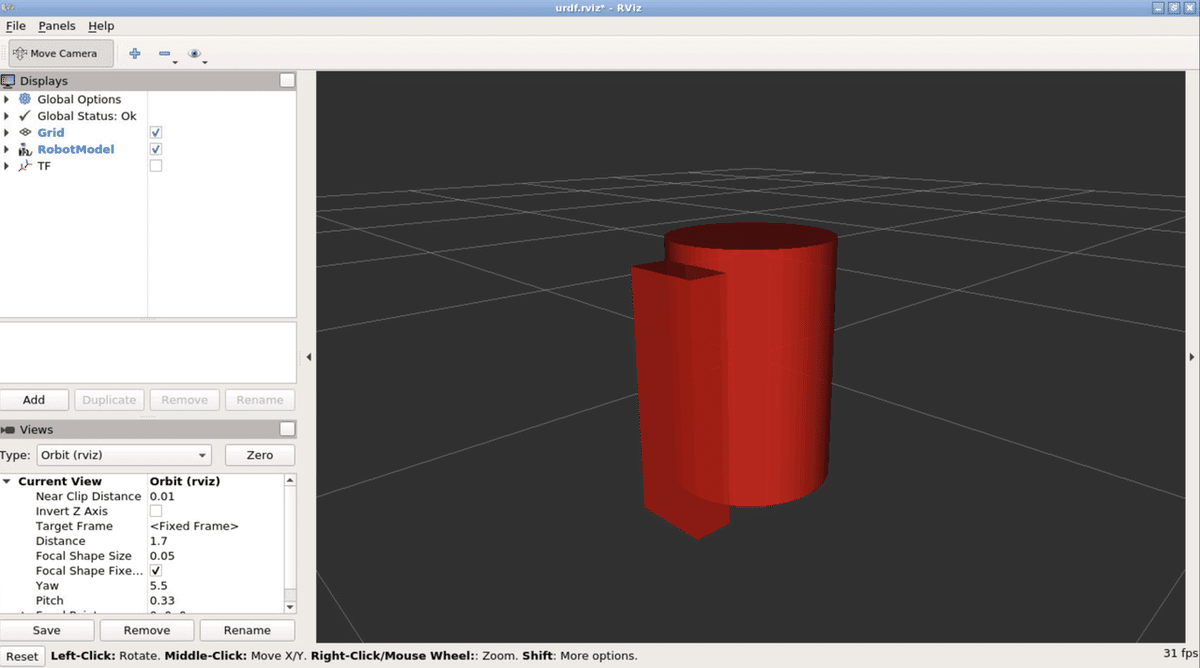Select the Pitch value 0.33
The image size is (1200, 668).
coord(161,601)
